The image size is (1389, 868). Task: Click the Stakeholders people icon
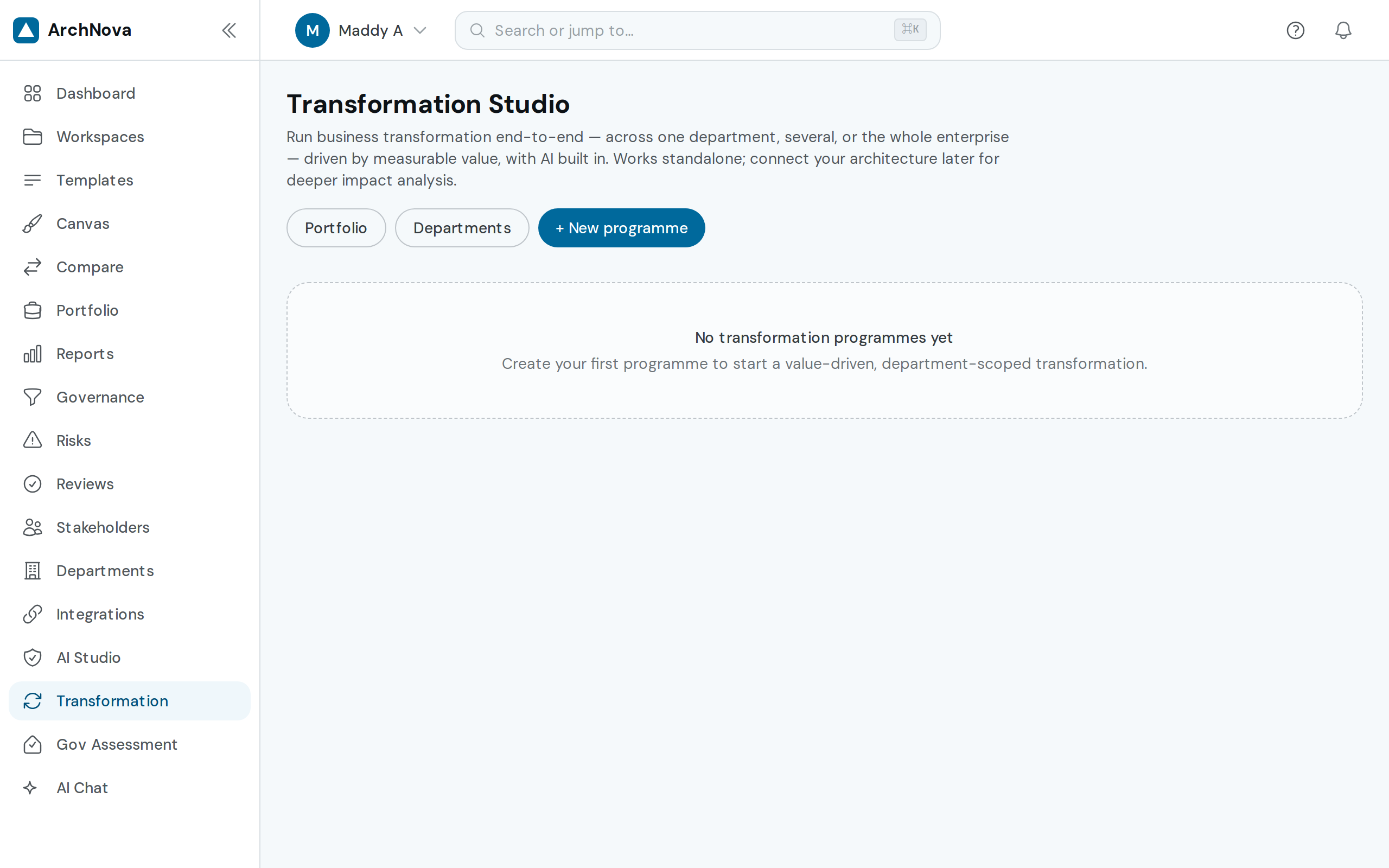point(33,527)
